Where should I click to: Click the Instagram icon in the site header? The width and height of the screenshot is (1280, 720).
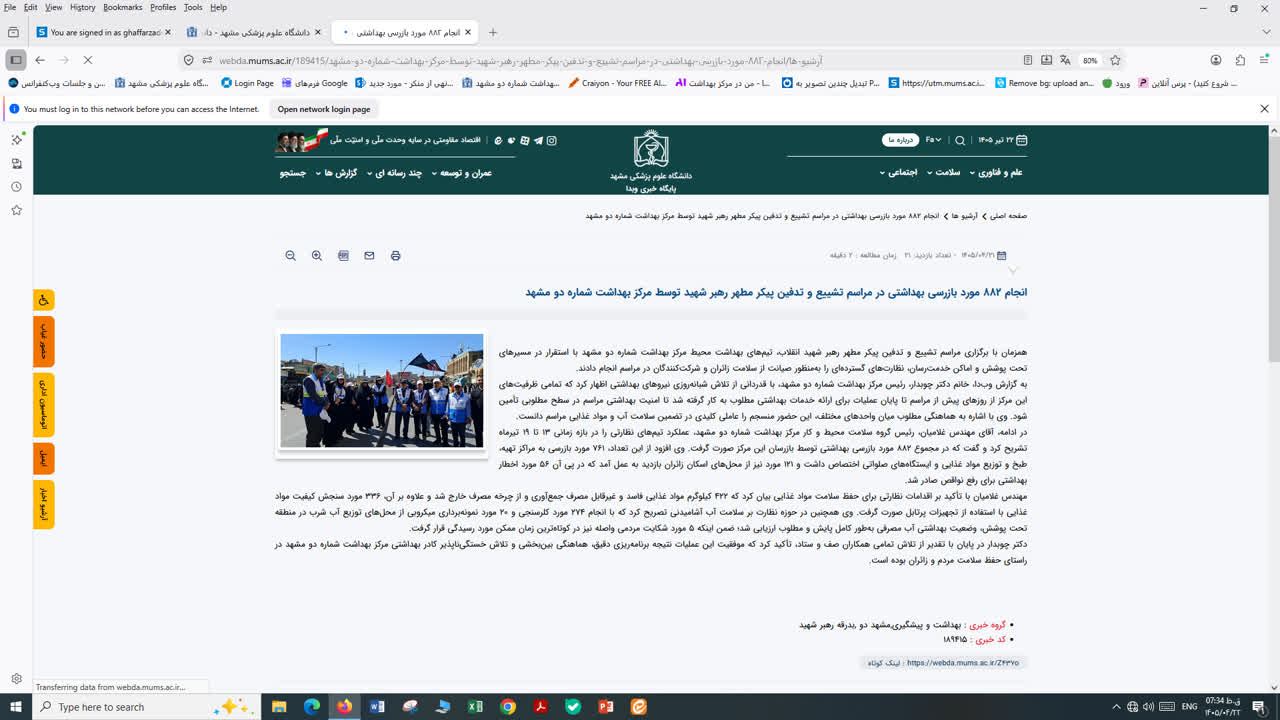[x=551, y=141]
